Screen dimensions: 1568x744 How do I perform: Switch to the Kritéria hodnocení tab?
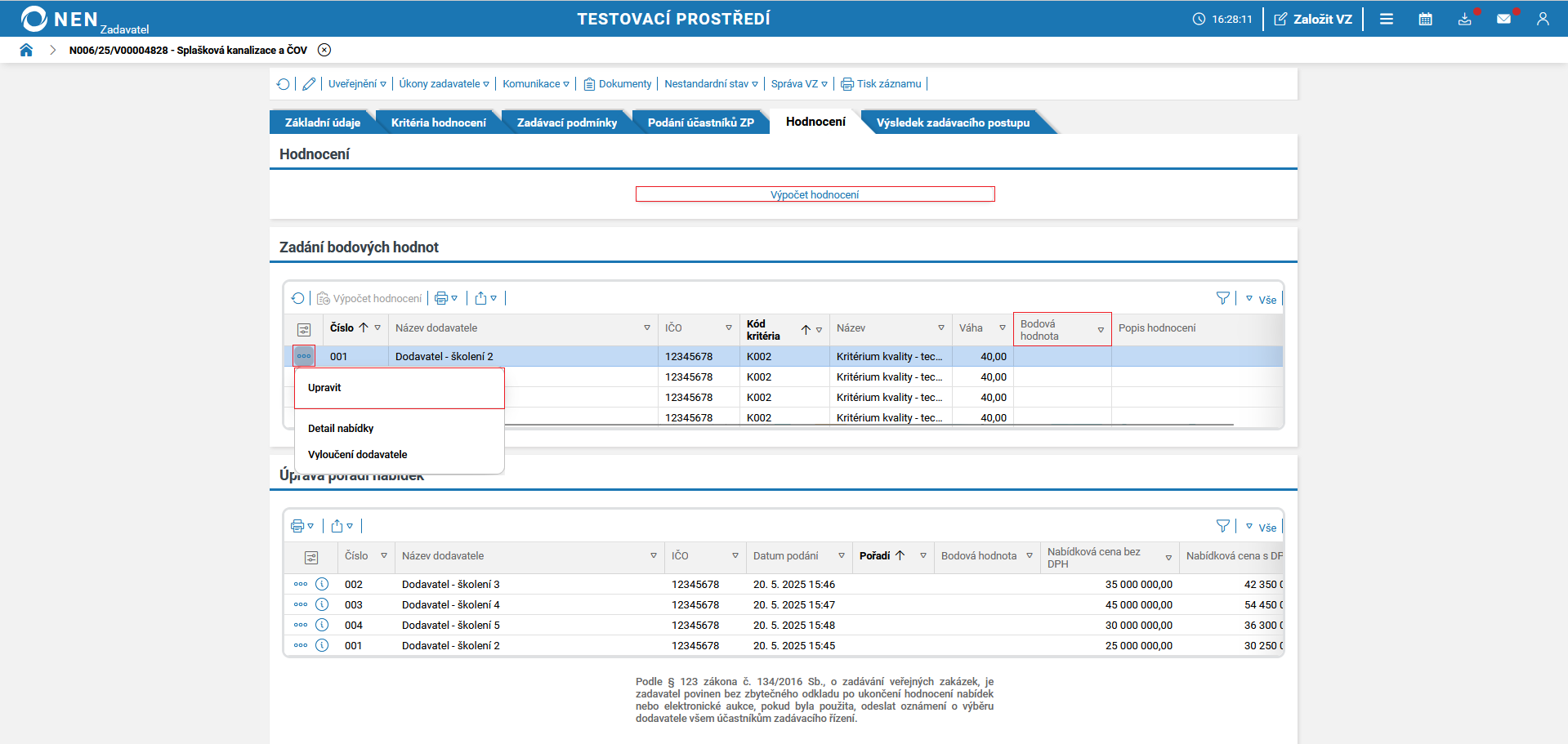438,123
